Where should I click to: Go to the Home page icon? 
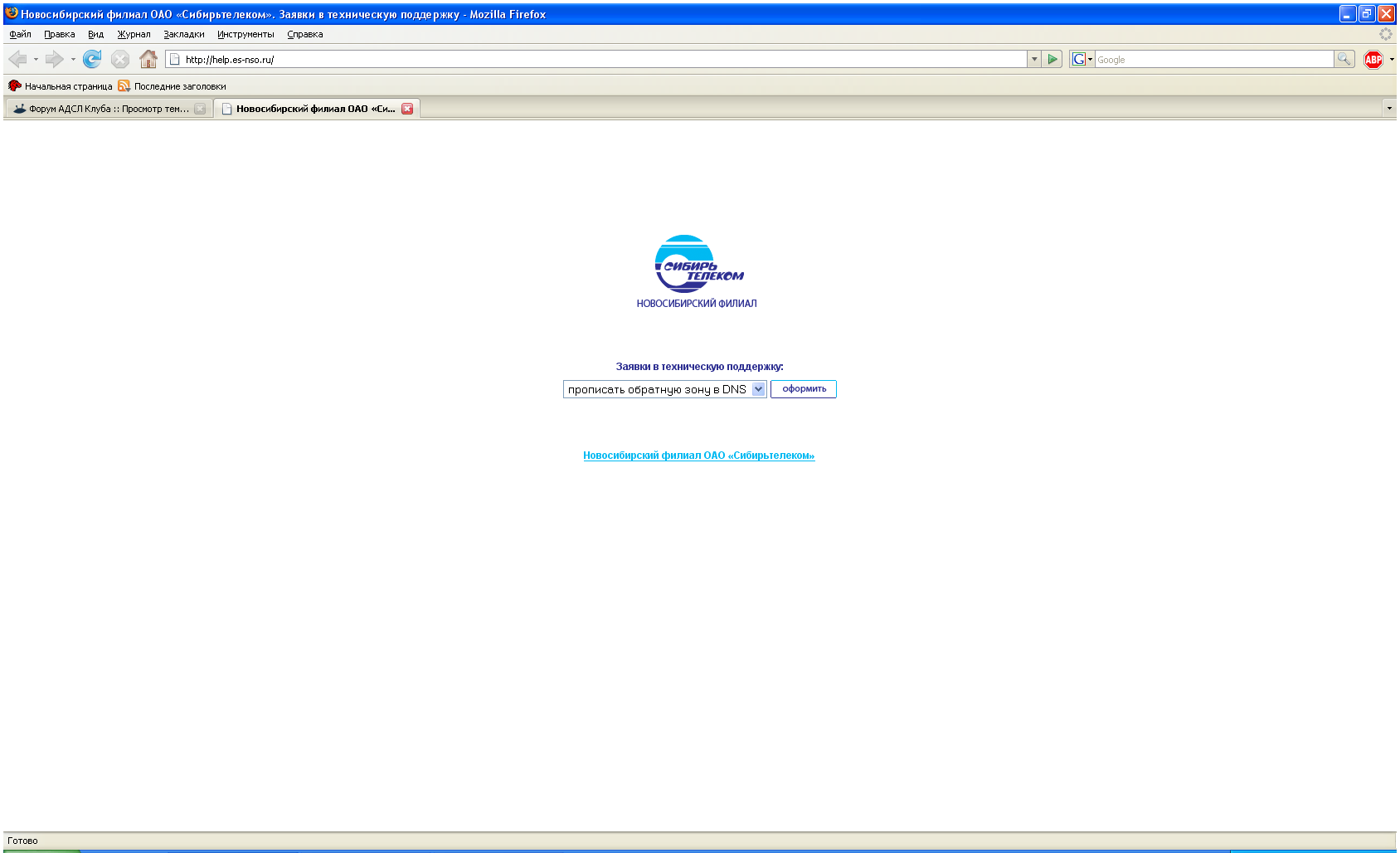point(148,59)
